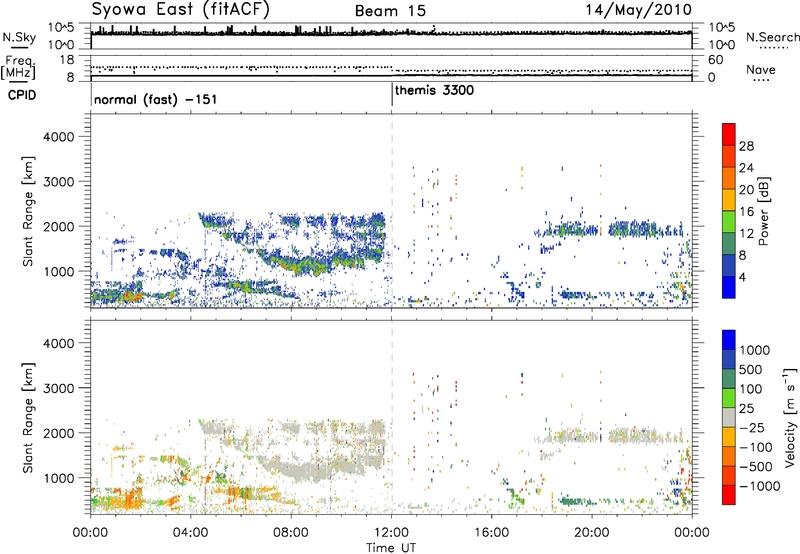800x554 pixels.
Task: Click the dashed 12:00 line in velocity panel
Action: pos(392,416)
